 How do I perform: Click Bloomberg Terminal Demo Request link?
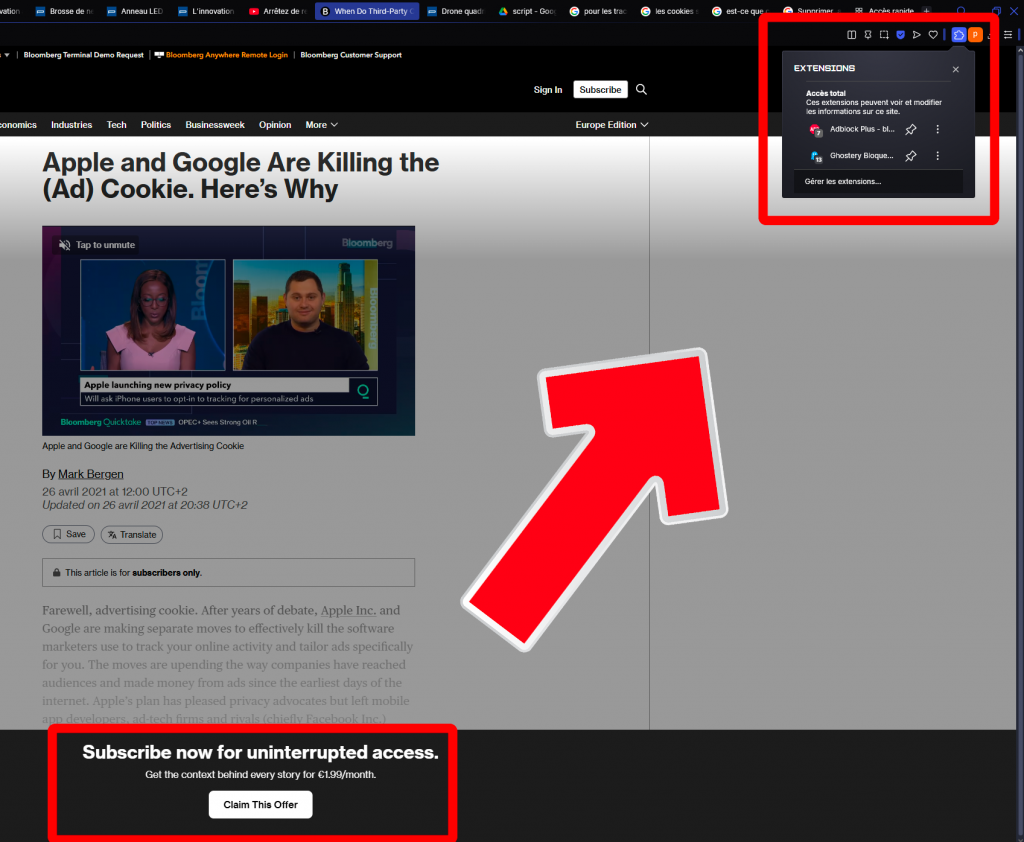pos(84,55)
